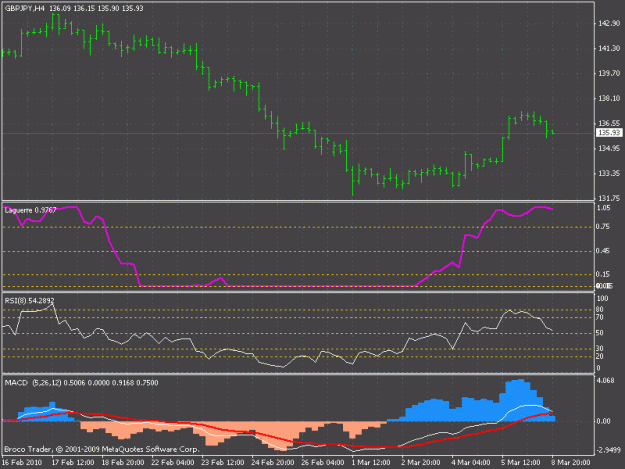Image resolution: width=625 pixels, height=469 pixels.
Task: Click the Laguerre scale value 0.75
Action: [x=603, y=227]
